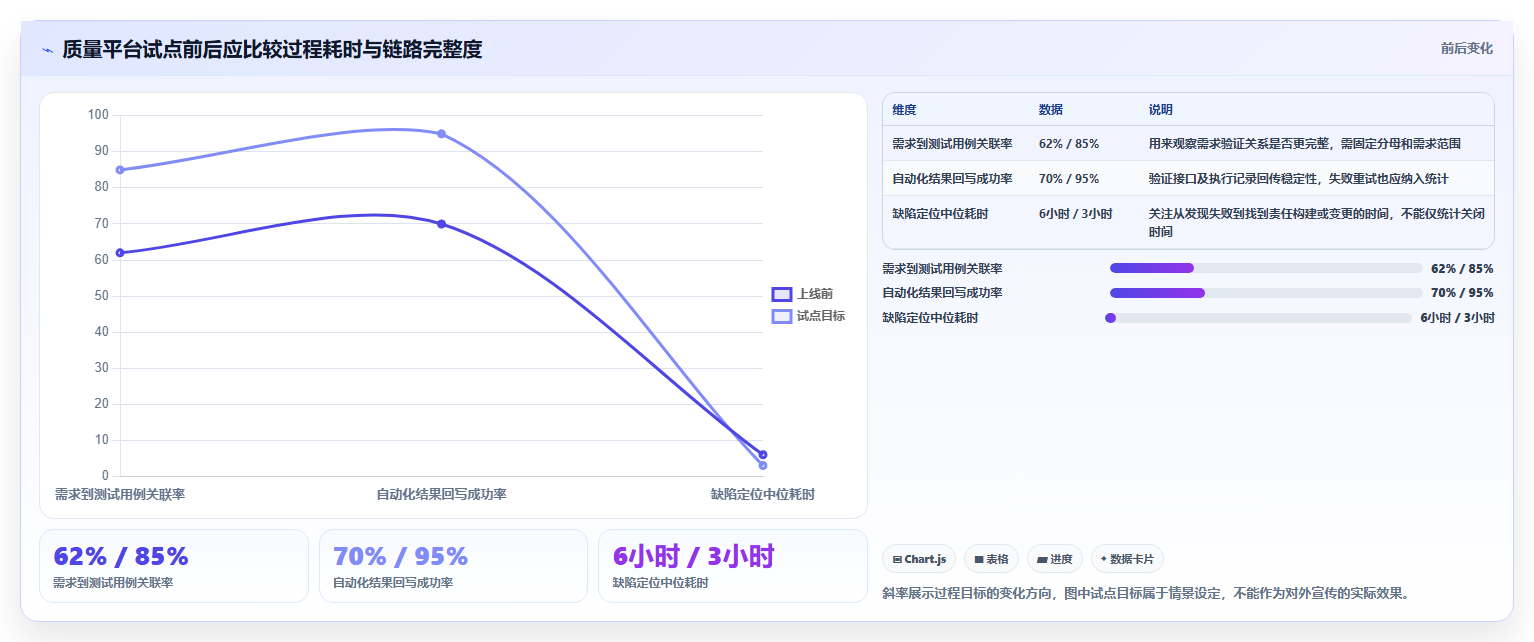Open the 62% / 85% data card
Screen dimensions: 1534x642
(x=174, y=566)
